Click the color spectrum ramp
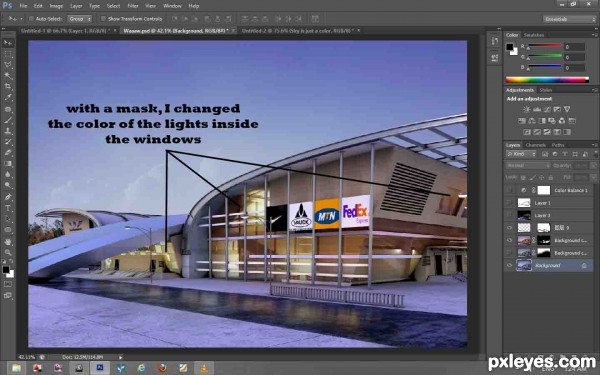 point(547,80)
